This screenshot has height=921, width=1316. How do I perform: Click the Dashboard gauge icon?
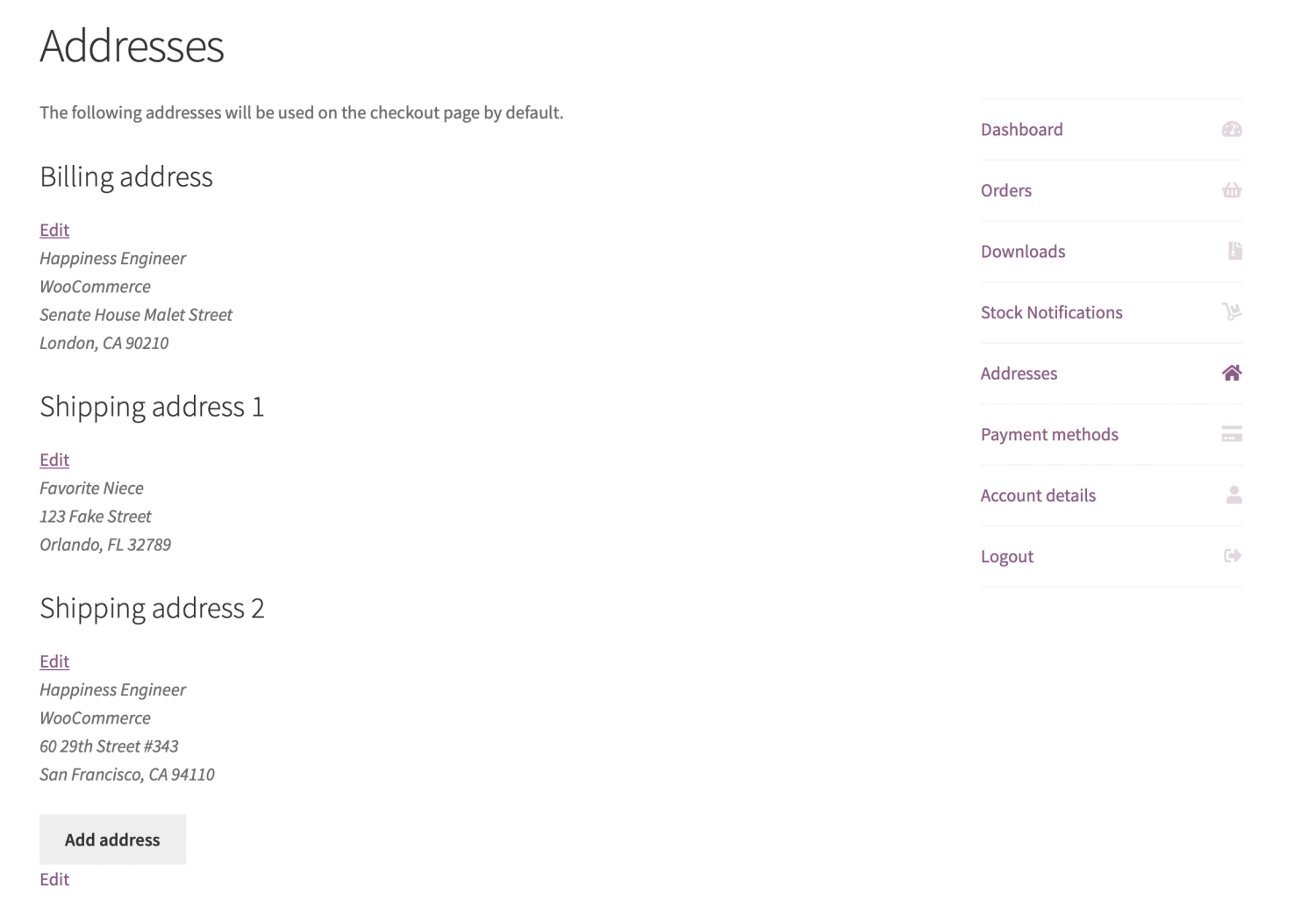(1232, 129)
